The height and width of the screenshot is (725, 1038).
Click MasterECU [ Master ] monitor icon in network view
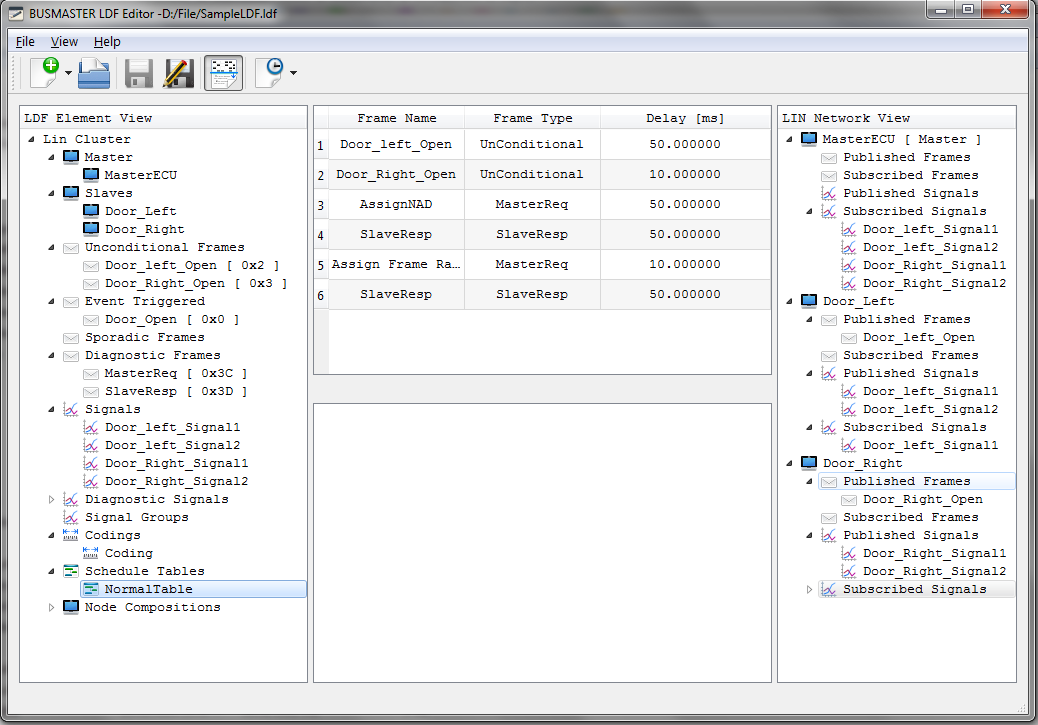click(x=809, y=138)
